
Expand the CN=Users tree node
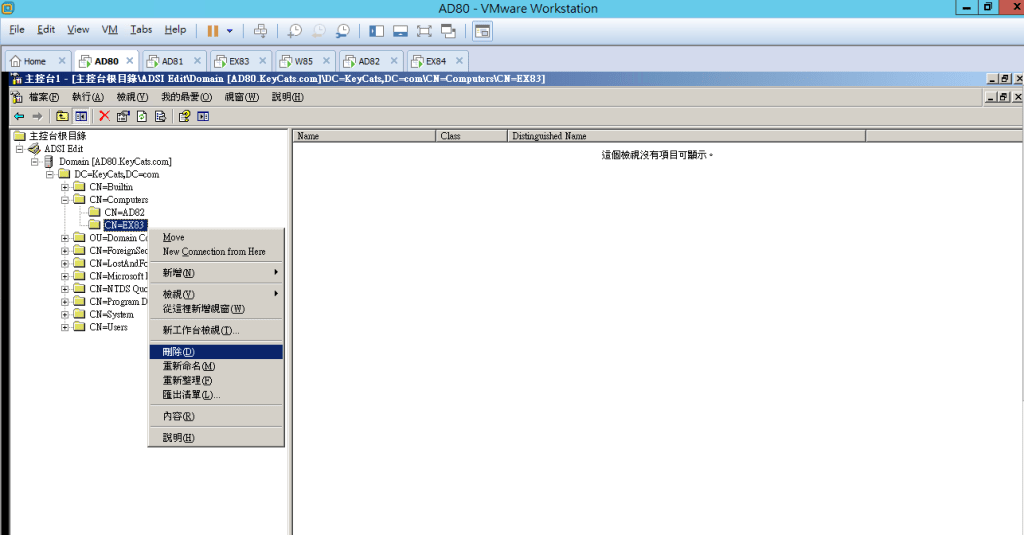coord(65,327)
